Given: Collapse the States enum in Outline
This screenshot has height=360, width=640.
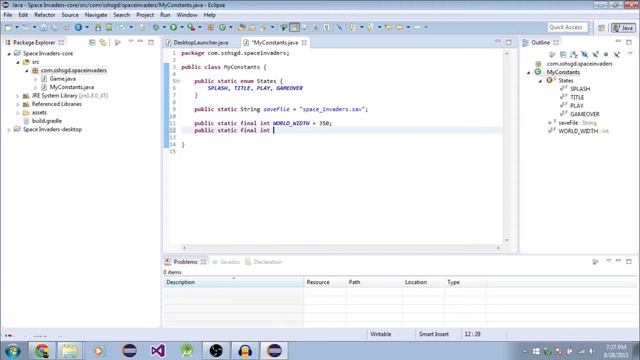Looking at the screenshot, I should tap(540, 81).
